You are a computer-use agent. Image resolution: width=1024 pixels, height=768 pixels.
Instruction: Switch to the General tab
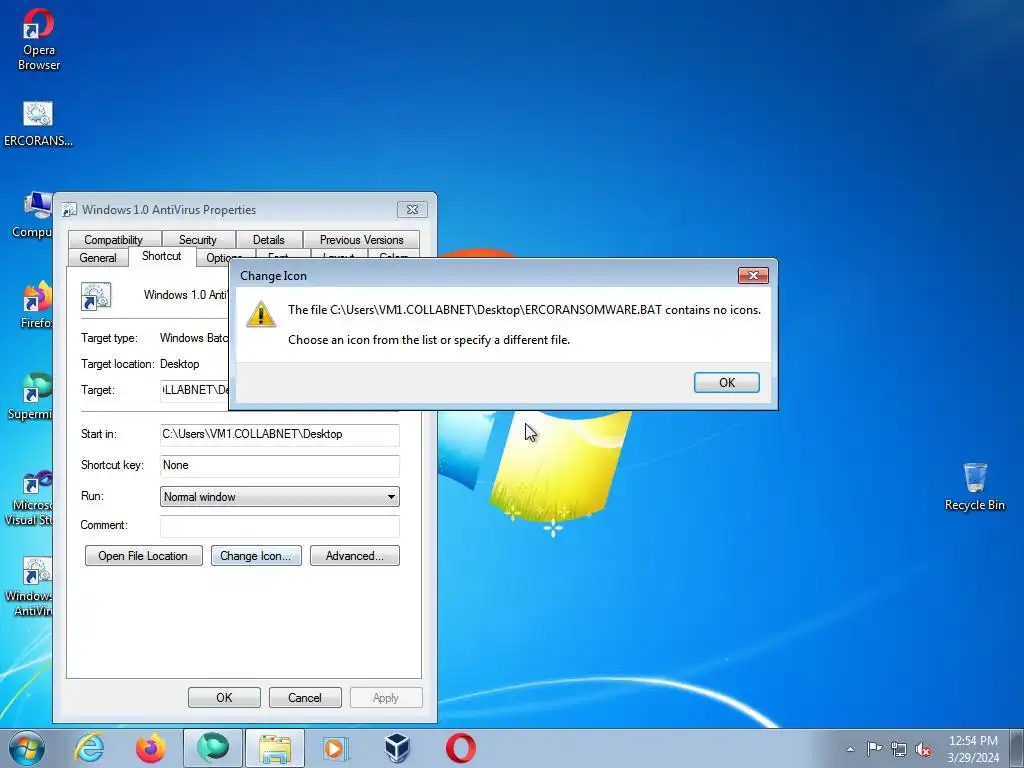point(98,258)
